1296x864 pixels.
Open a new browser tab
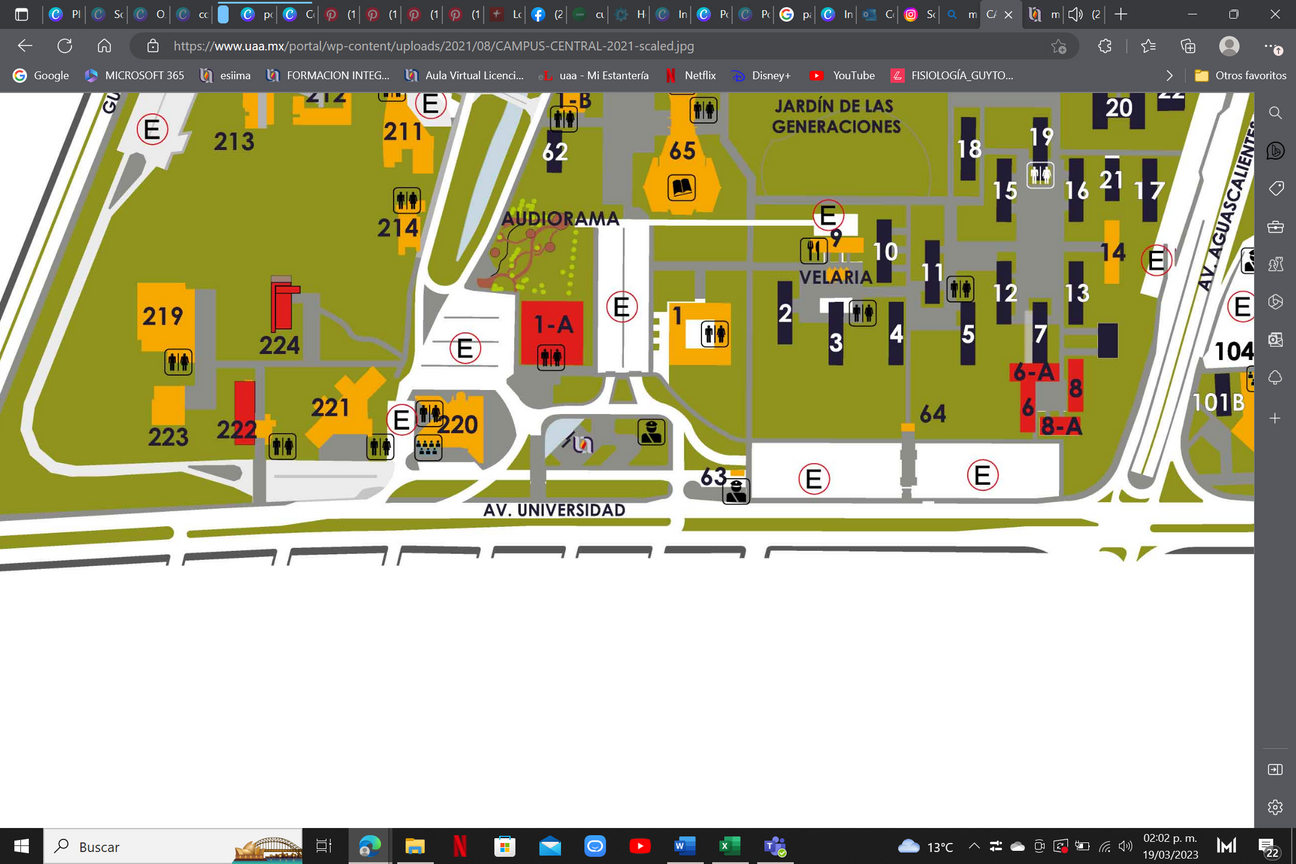pyautogui.click(x=1121, y=15)
